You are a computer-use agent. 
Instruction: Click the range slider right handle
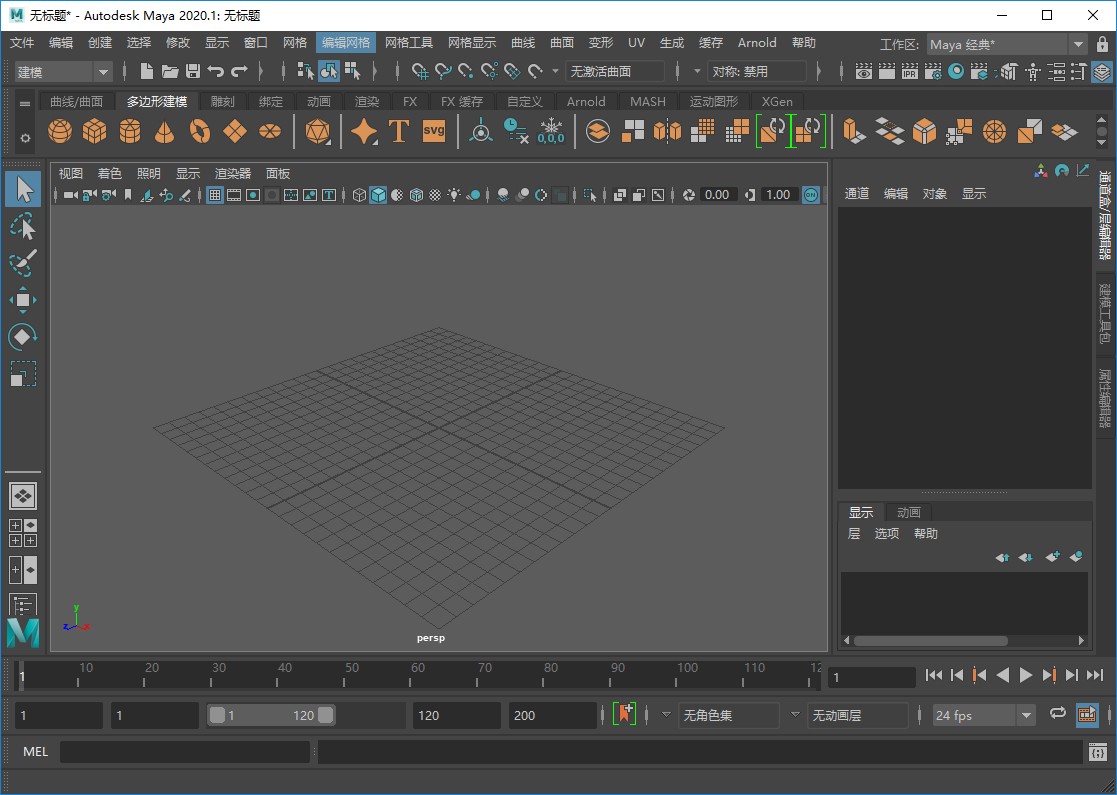(326, 715)
